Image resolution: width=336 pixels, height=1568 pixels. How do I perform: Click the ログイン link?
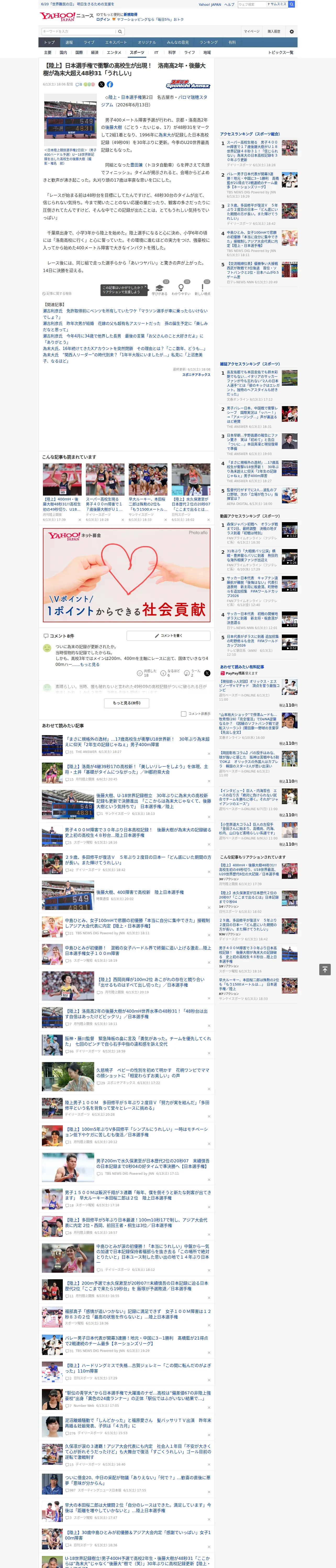pos(103,20)
